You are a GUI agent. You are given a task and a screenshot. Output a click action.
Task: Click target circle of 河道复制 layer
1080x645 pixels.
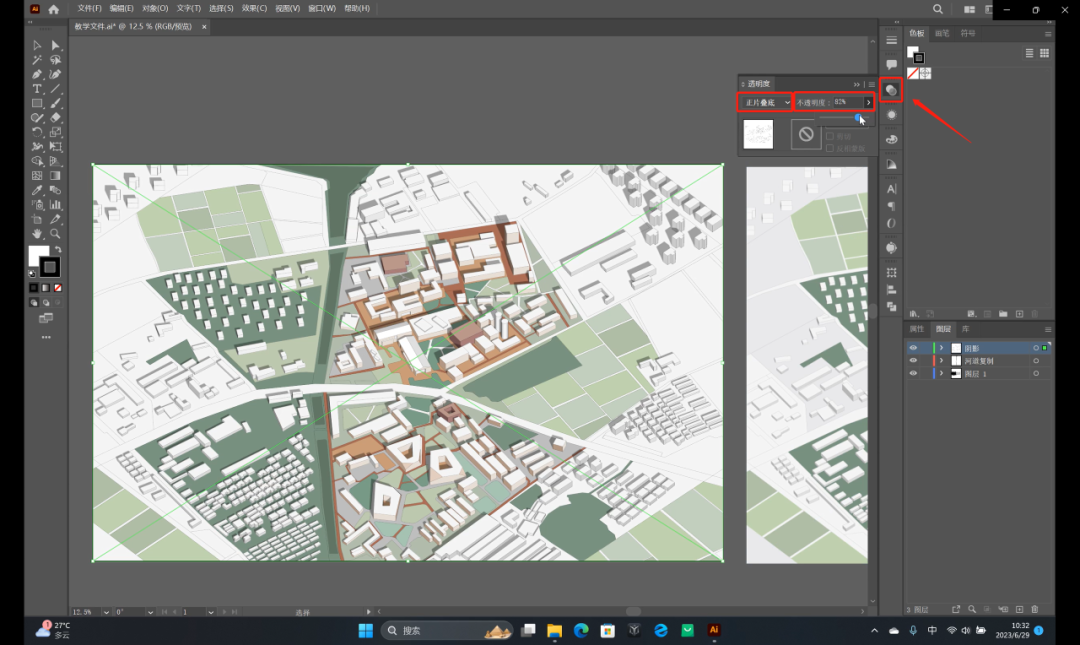(1036, 360)
